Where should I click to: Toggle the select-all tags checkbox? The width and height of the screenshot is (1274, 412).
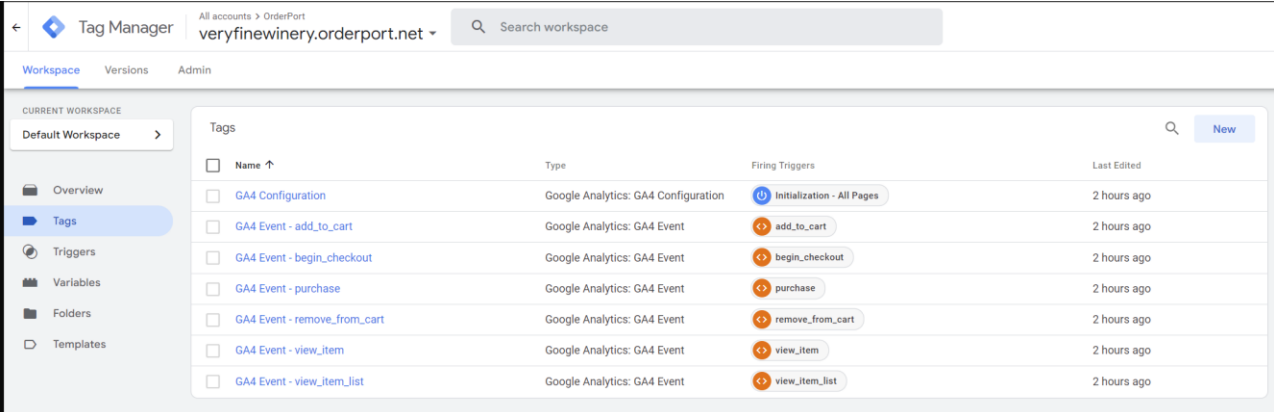pos(213,165)
